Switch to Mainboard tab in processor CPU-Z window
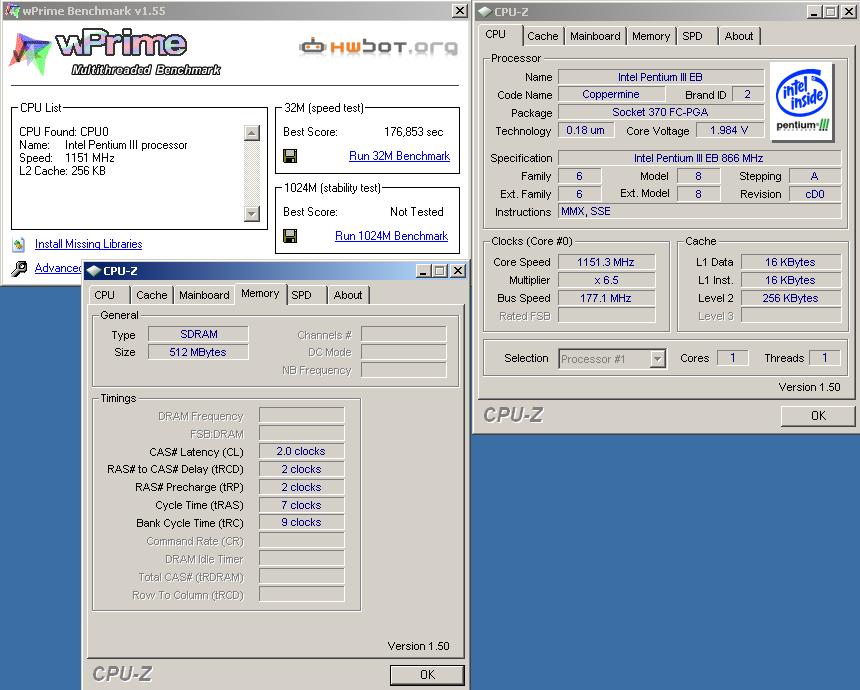 click(x=595, y=36)
